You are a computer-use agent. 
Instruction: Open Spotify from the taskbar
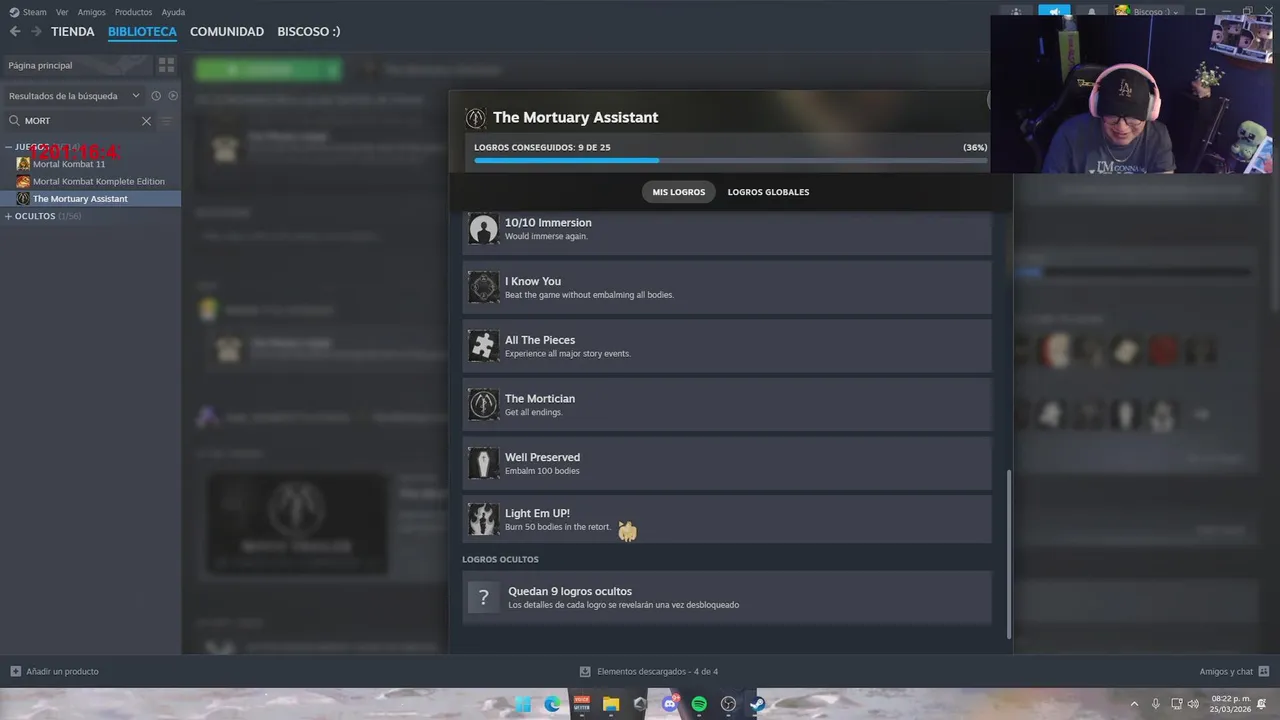(x=699, y=704)
